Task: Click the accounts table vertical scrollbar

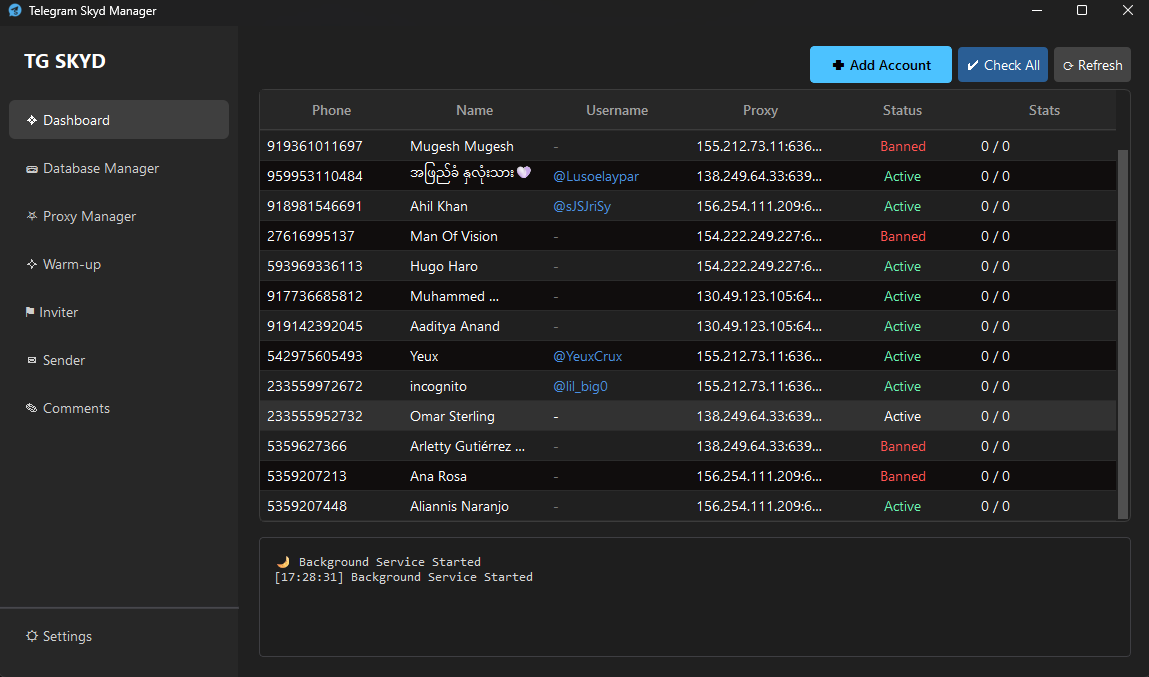Action: 1122,330
